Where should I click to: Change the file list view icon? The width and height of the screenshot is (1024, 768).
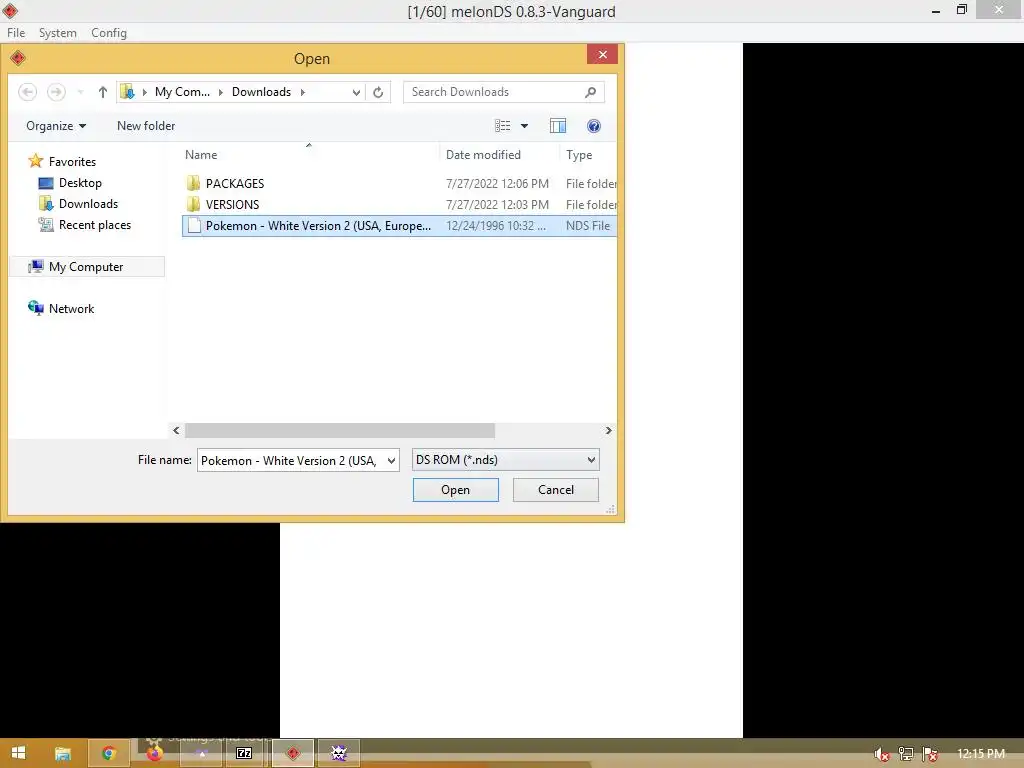tap(502, 126)
